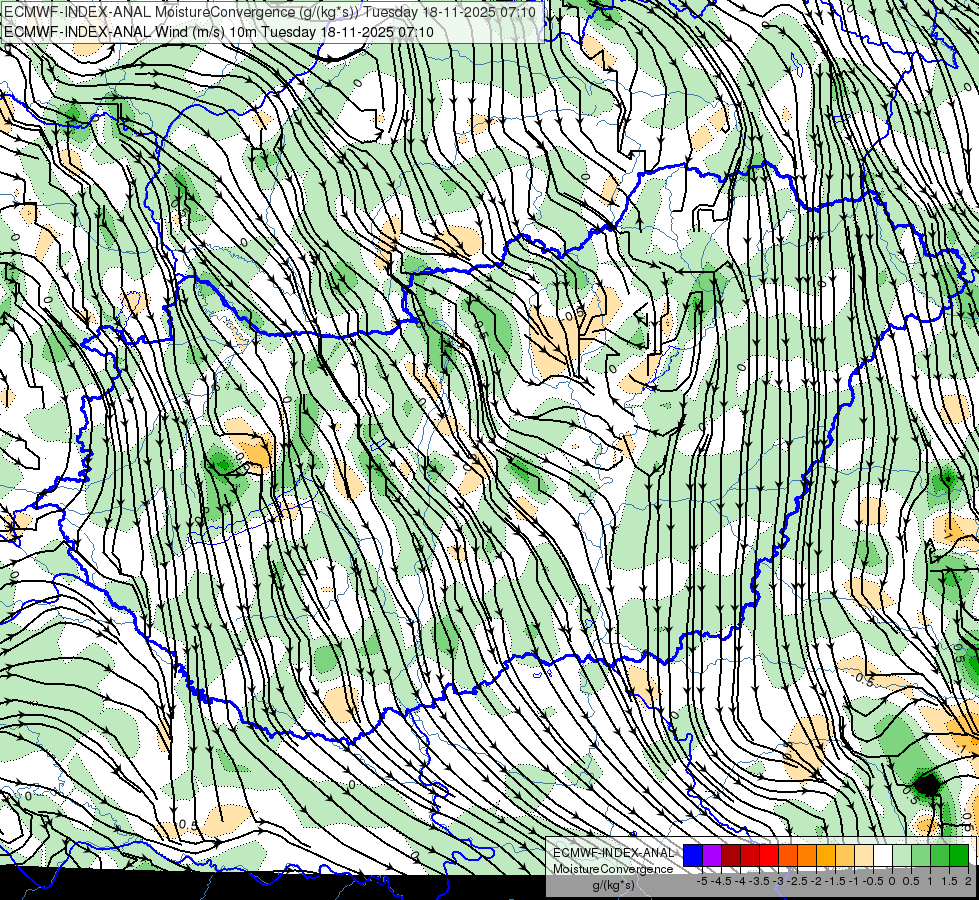
Task: Click the Wind (m/s) 10m title line
Action: coord(219,32)
